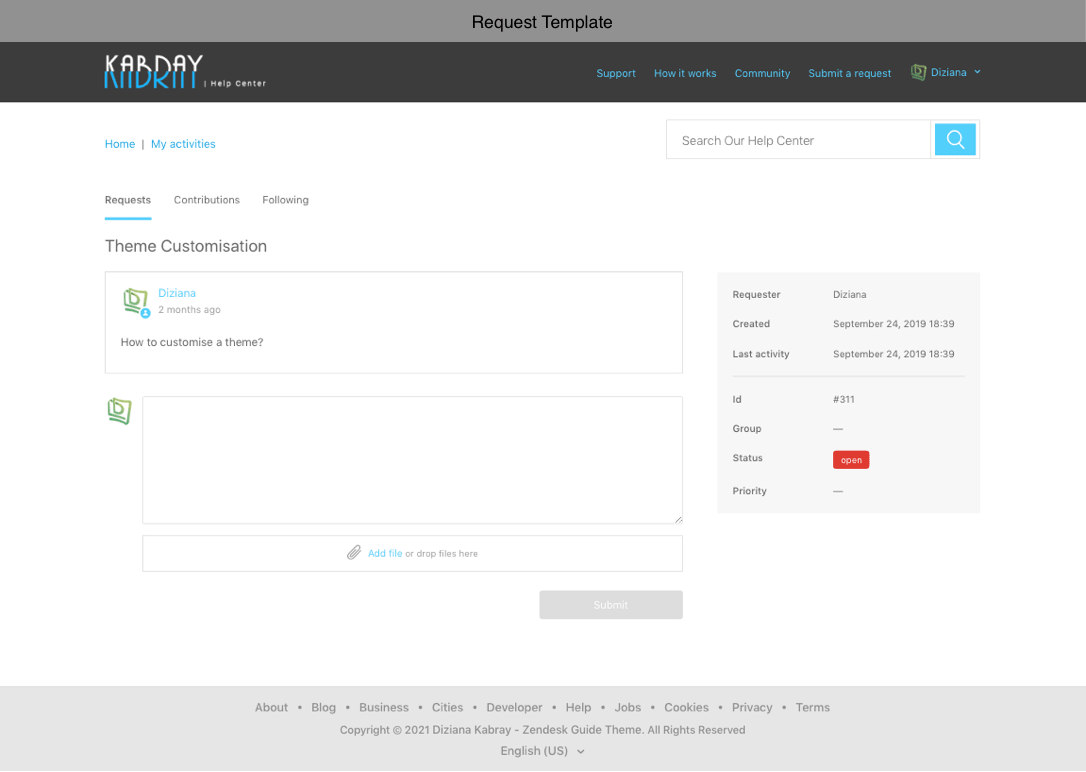Switch to the Contributions tab
The width and height of the screenshot is (1086, 772).
tap(206, 200)
